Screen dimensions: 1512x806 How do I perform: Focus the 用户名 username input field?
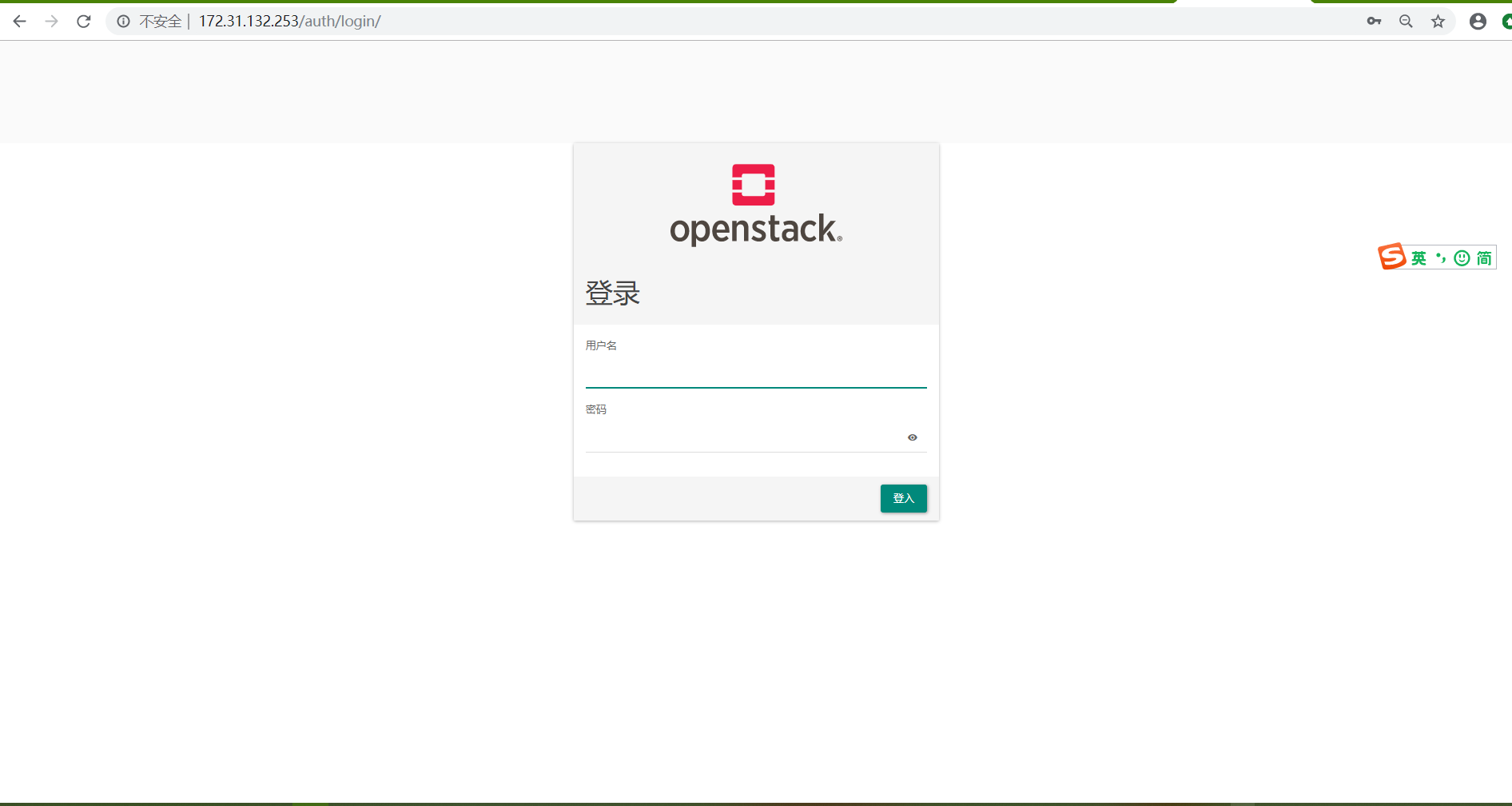click(x=755, y=369)
